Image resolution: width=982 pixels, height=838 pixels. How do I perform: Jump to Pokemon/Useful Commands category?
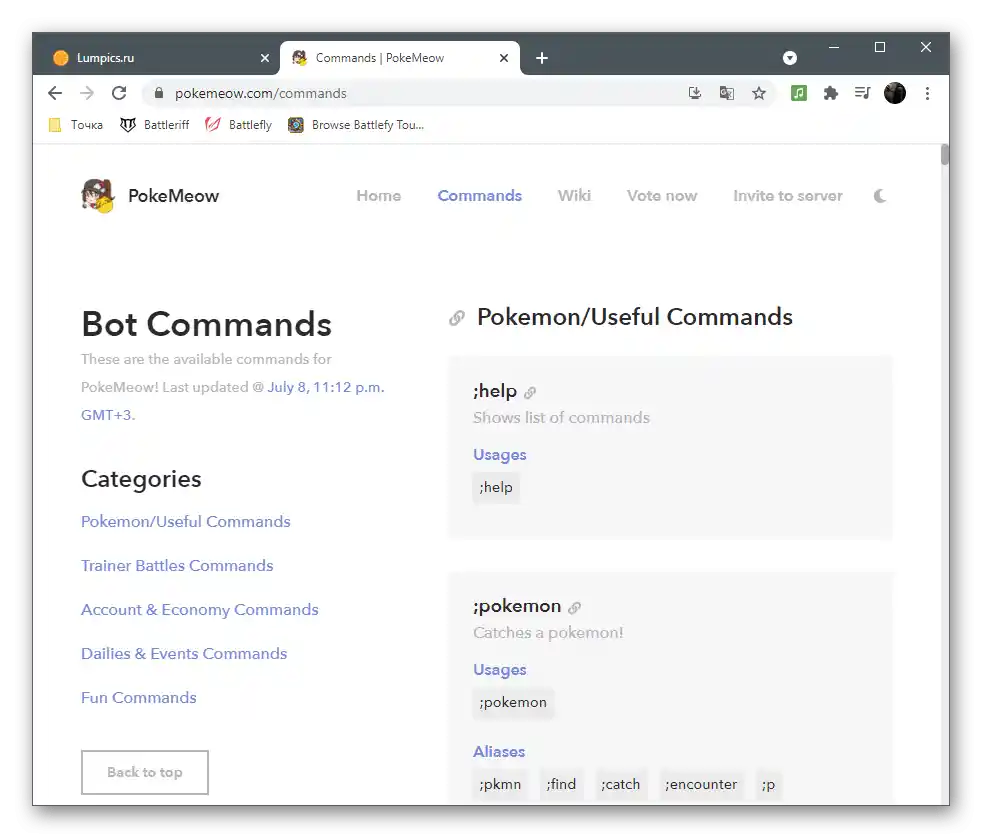(186, 522)
